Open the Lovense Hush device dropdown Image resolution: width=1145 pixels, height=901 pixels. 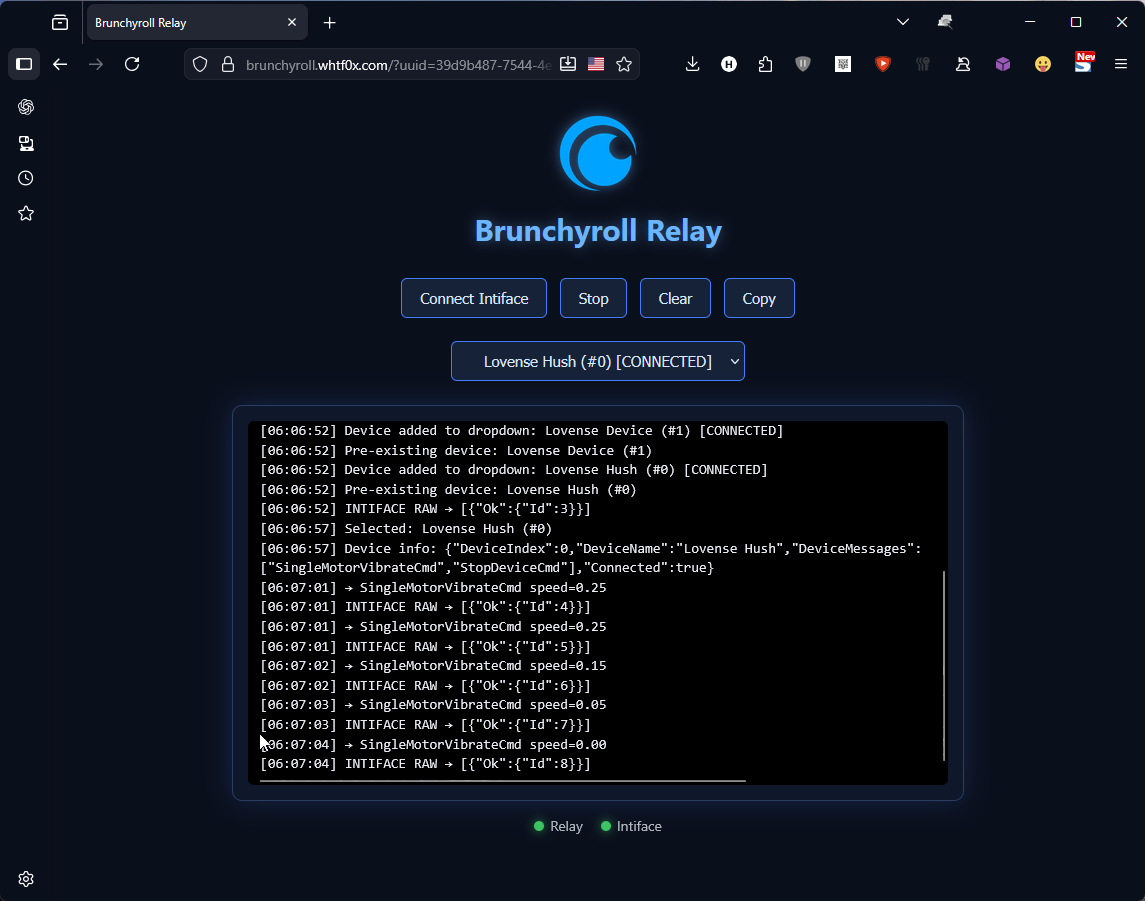pyautogui.click(x=597, y=361)
